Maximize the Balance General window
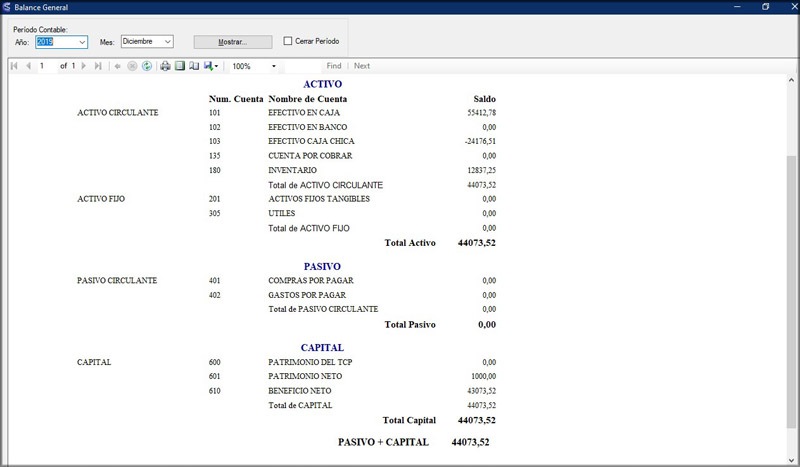This screenshot has height=467, width=800. [765, 7]
